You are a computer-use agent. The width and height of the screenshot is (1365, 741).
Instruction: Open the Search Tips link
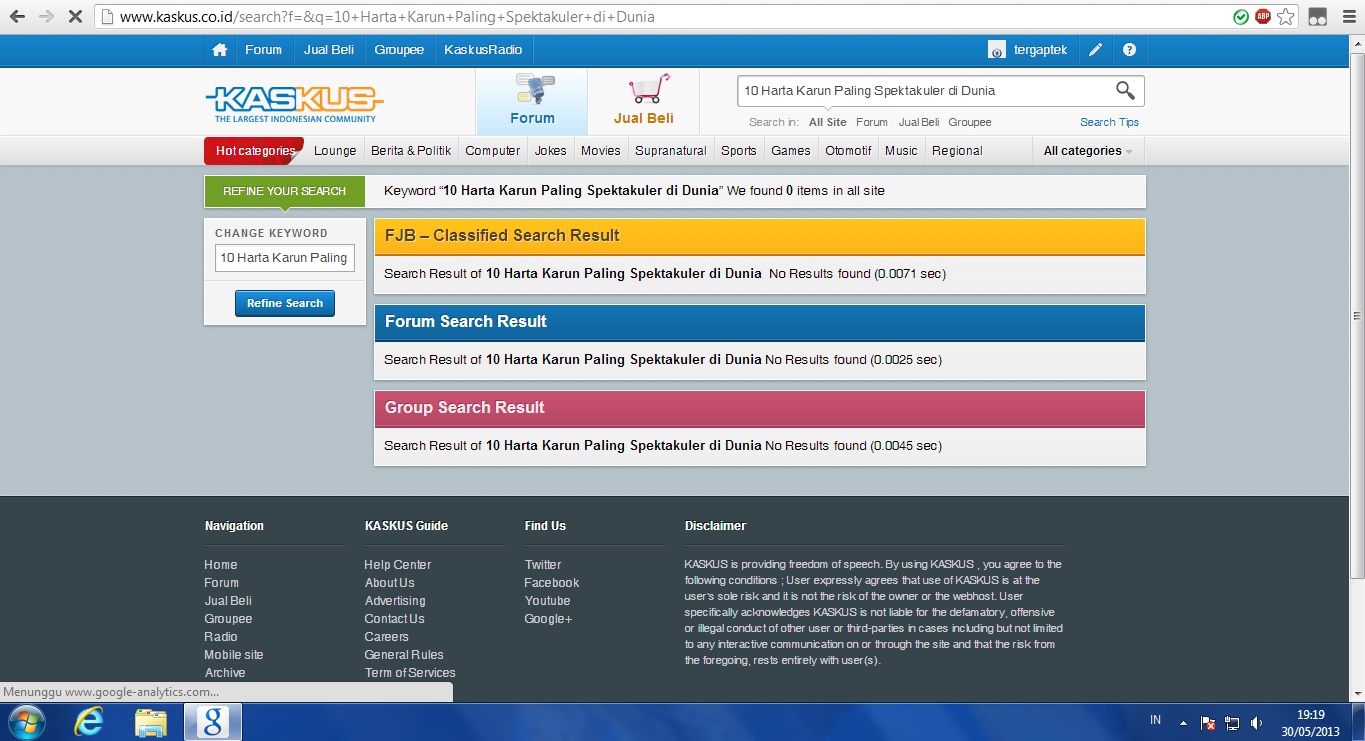(1109, 122)
